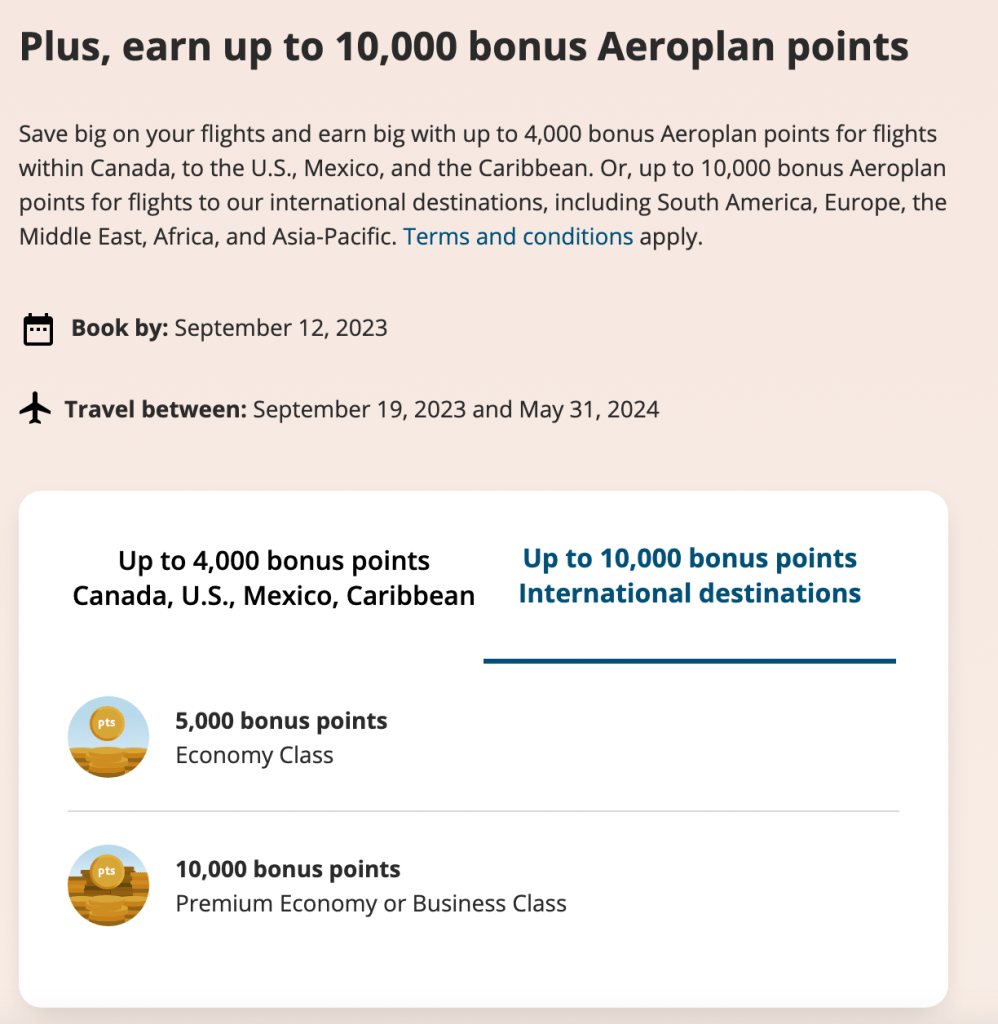
Task: Open the Terms and conditions link
Action: (x=518, y=237)
